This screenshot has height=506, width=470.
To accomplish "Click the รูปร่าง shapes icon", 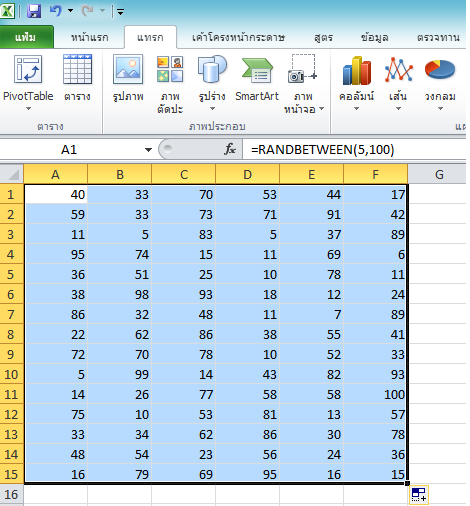I will coord(212,69).
